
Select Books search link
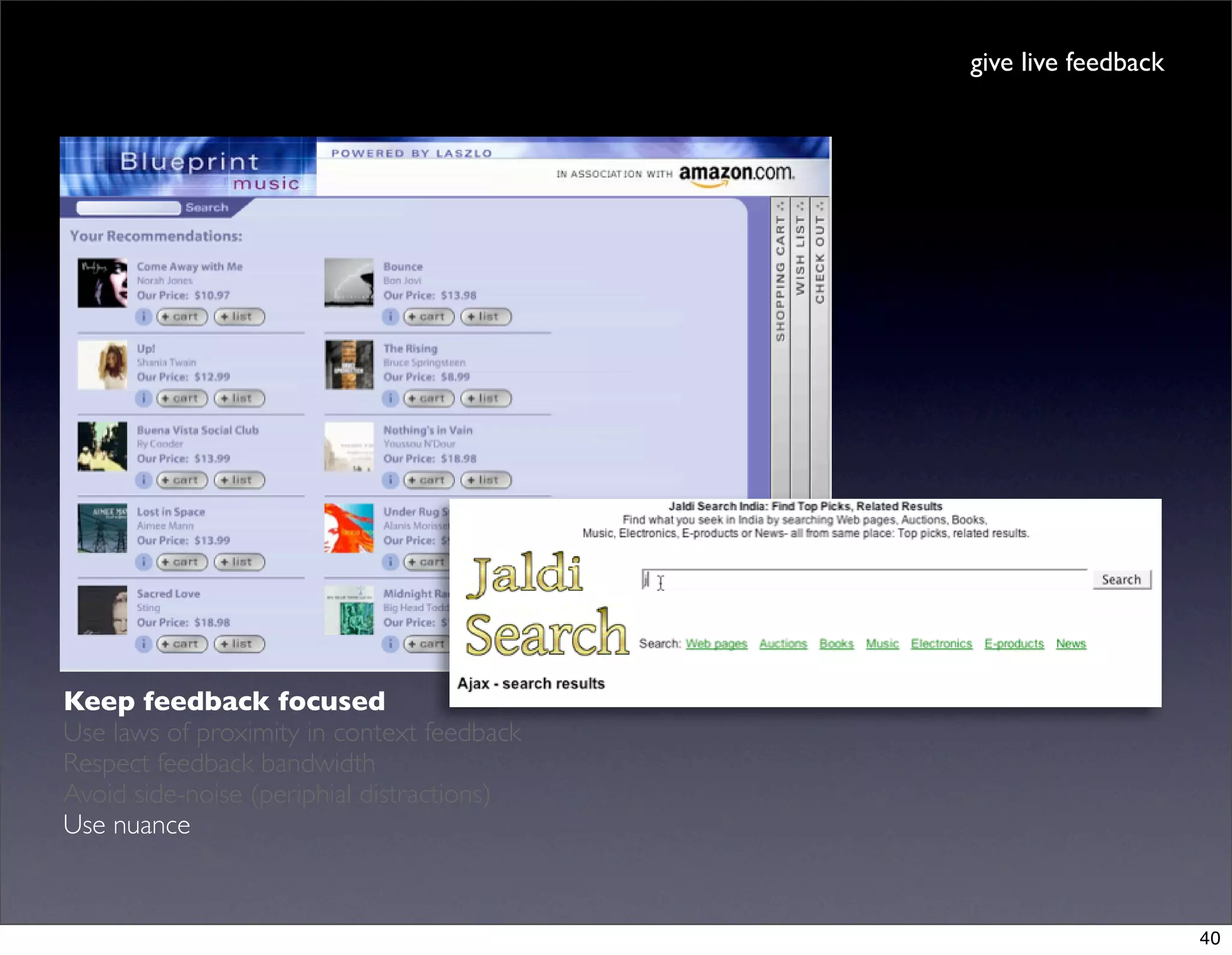(836, 644)
